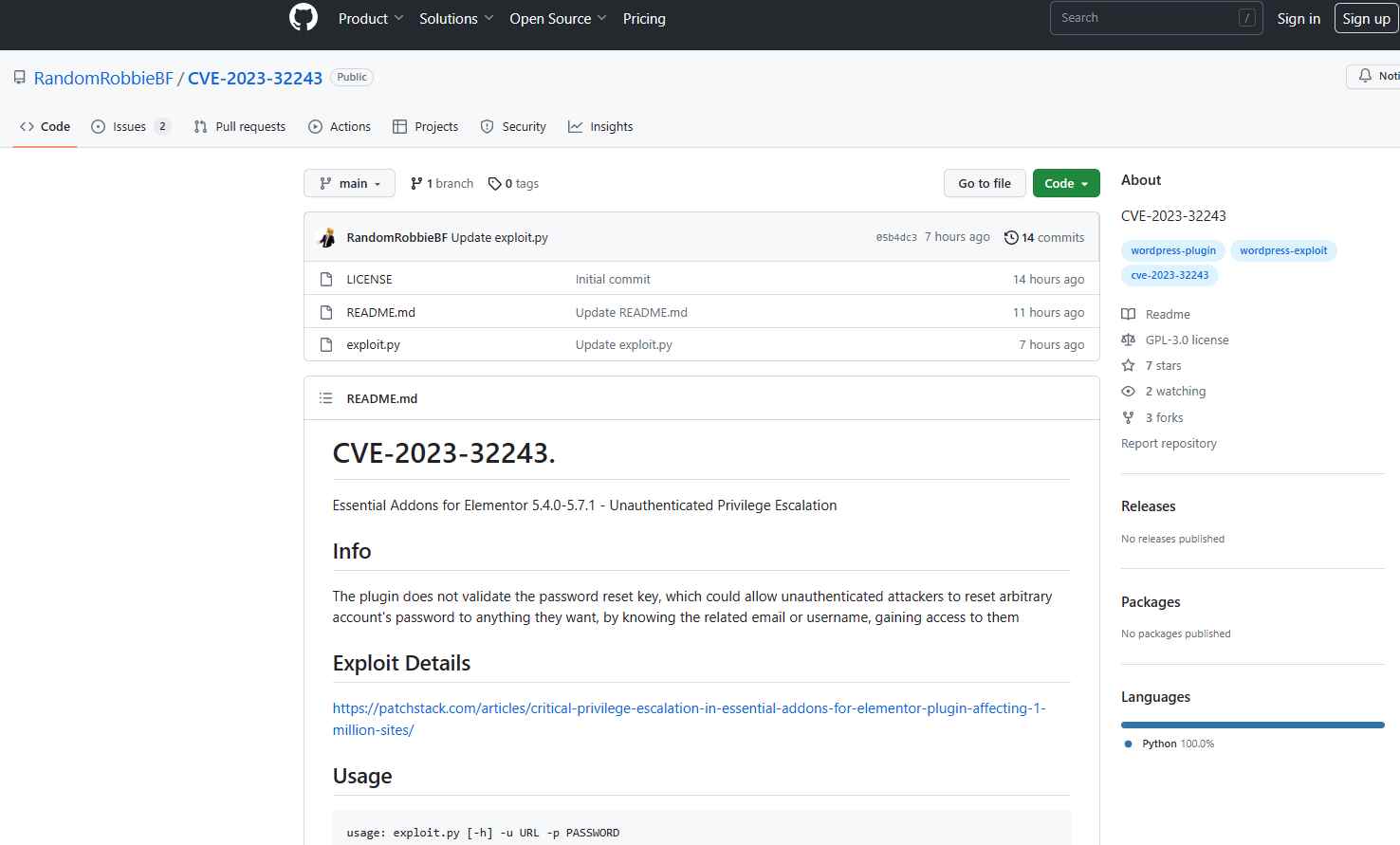Switch to the Actions tab
Viewport: 1400px width, 845px height.
pos(340,126)
